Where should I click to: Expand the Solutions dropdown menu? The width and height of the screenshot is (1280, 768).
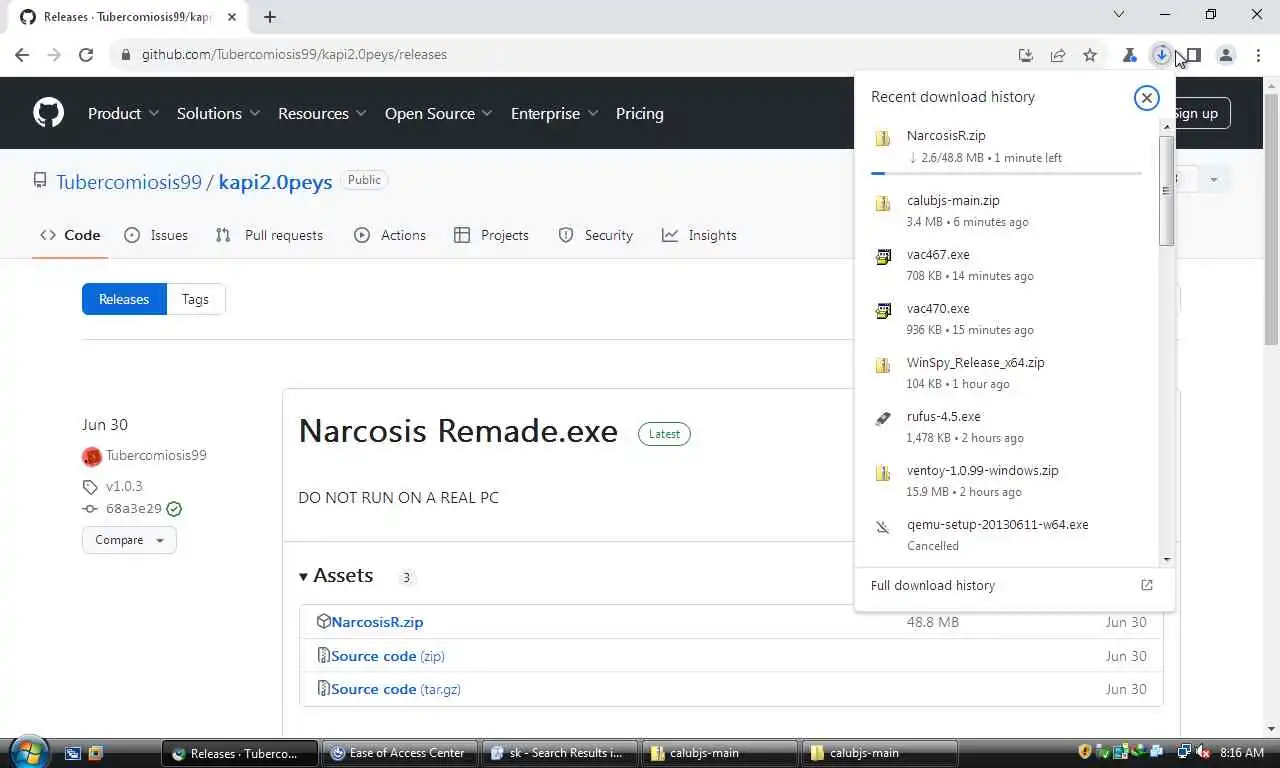click(218, 113)
